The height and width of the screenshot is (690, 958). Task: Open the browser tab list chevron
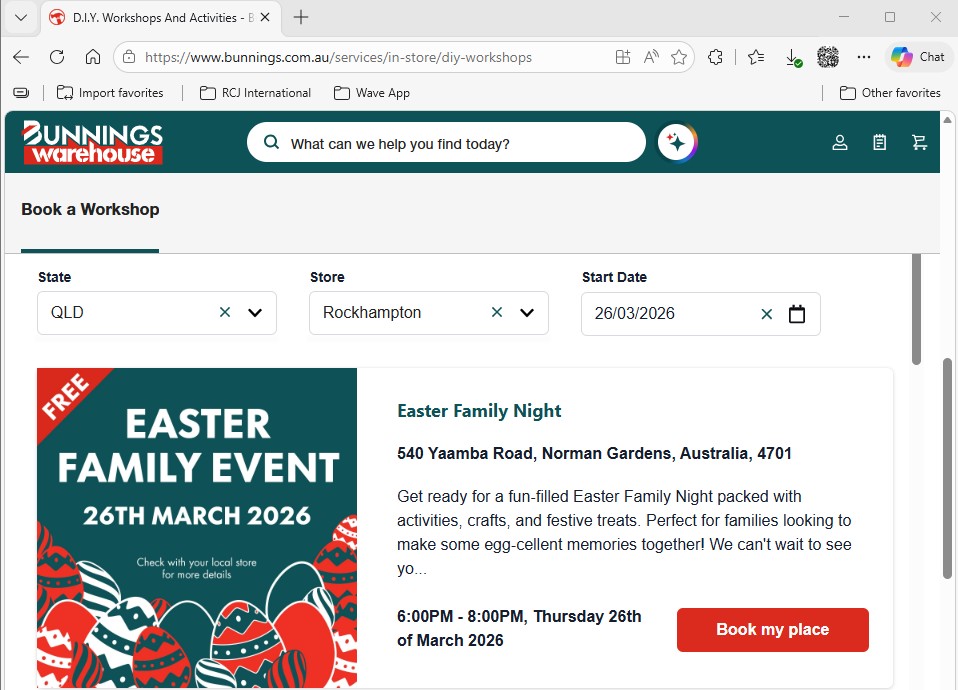coord(21,17)
